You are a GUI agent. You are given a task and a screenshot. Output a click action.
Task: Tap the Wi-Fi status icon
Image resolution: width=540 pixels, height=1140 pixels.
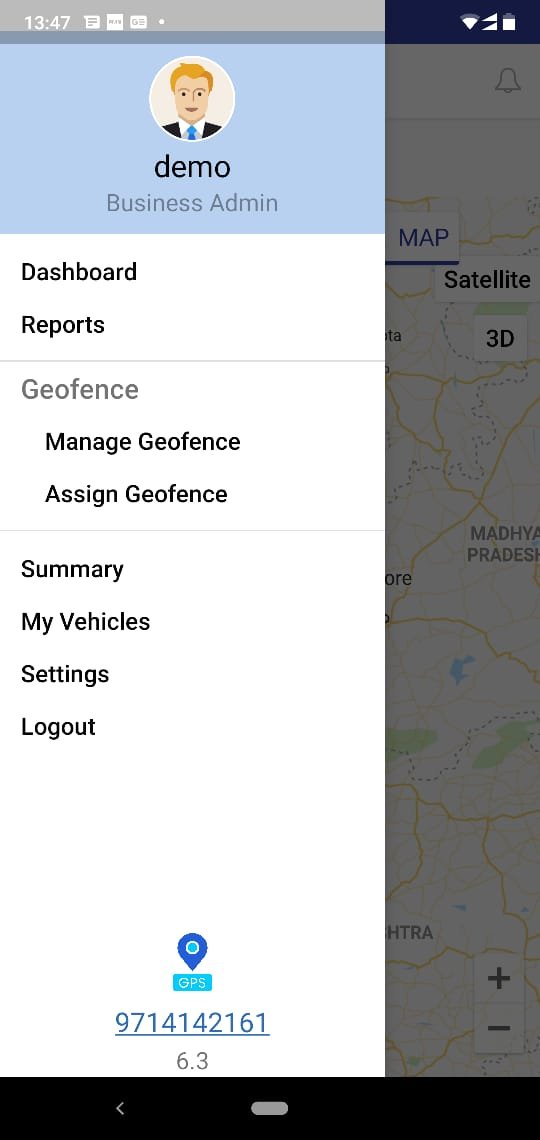click(x=470, y=23)
